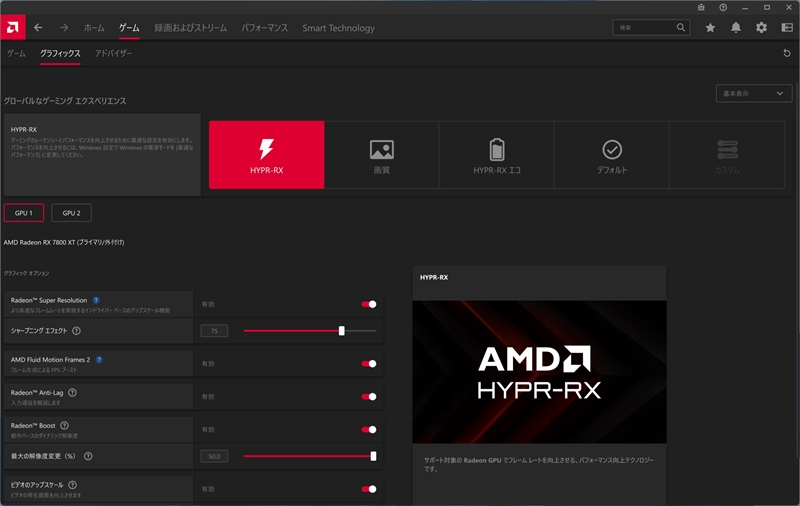Open the sidebar panel icon at top right
The image size is (800, 506).
787,28
